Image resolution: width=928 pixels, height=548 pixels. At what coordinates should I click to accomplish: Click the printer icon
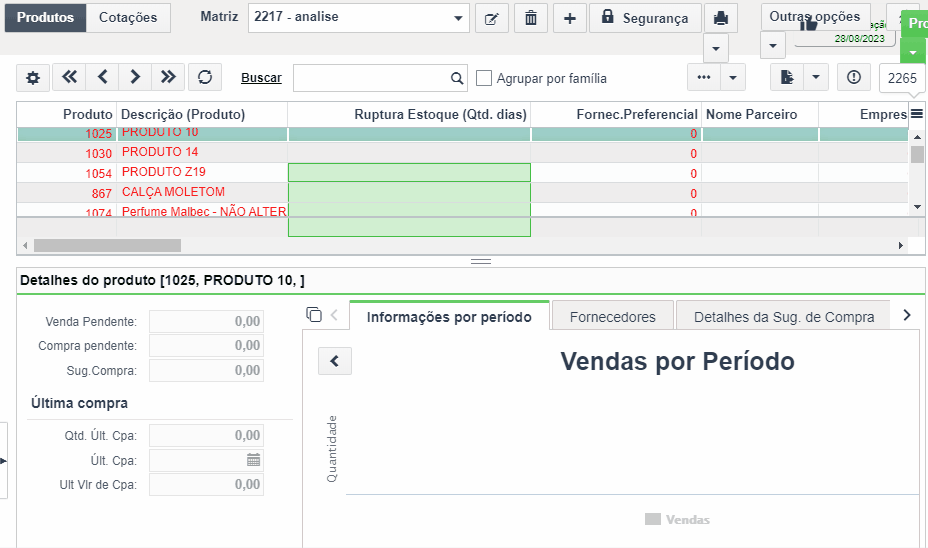(x=720, y=18)
